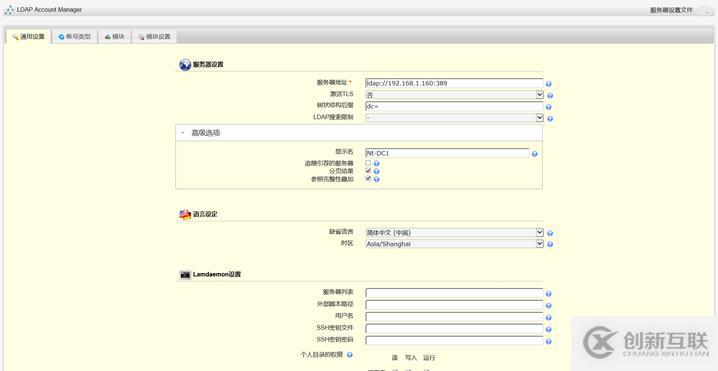Open help icon beside the TLS dropdown

pos(550,96)
